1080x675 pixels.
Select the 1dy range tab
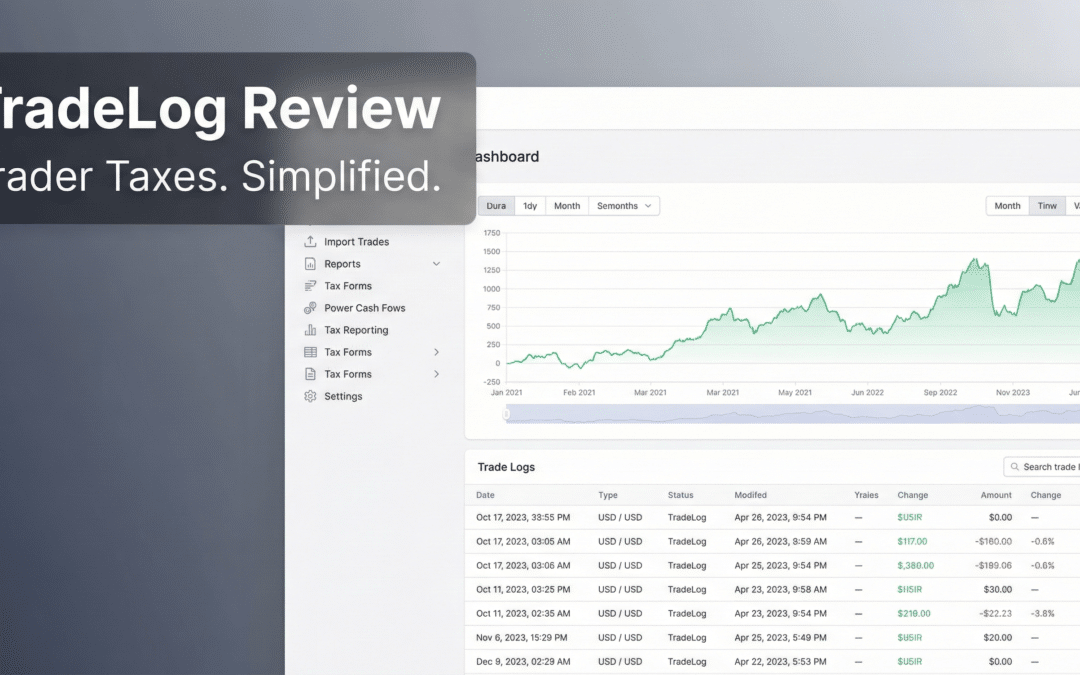point(530,206)
